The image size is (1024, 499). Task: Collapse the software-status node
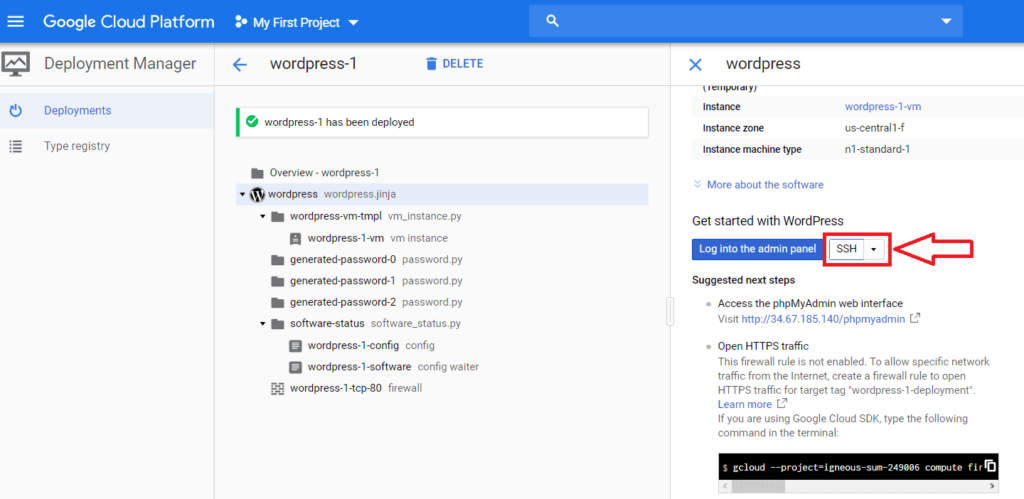(x=263, y=323)
